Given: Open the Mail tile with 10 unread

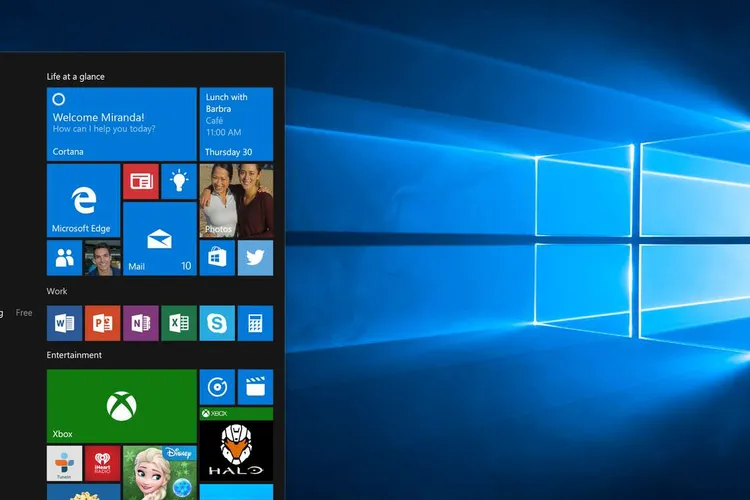Looking at the screenshot, I should [x=160, y=238].
